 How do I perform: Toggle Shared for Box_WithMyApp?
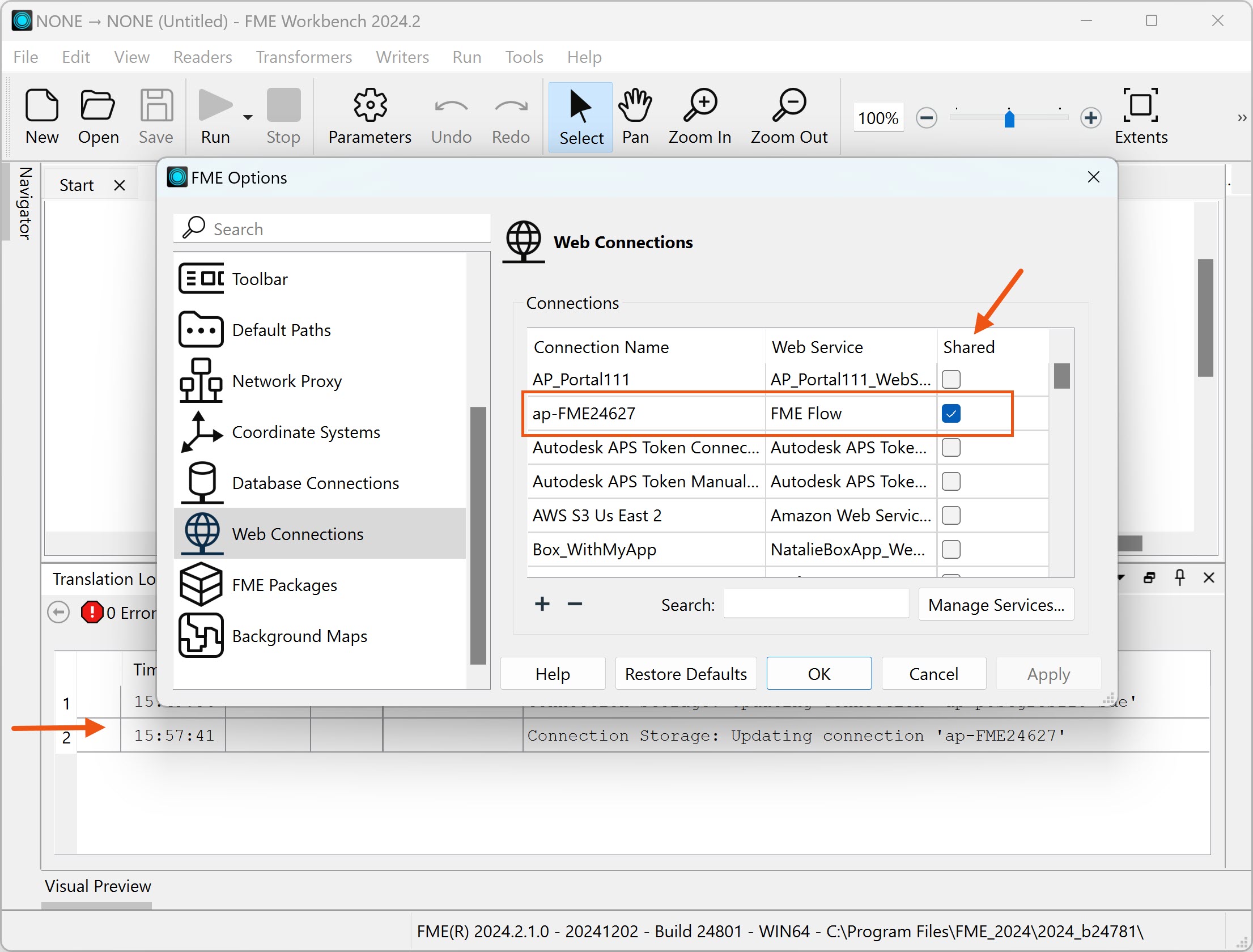click(951, 549)
